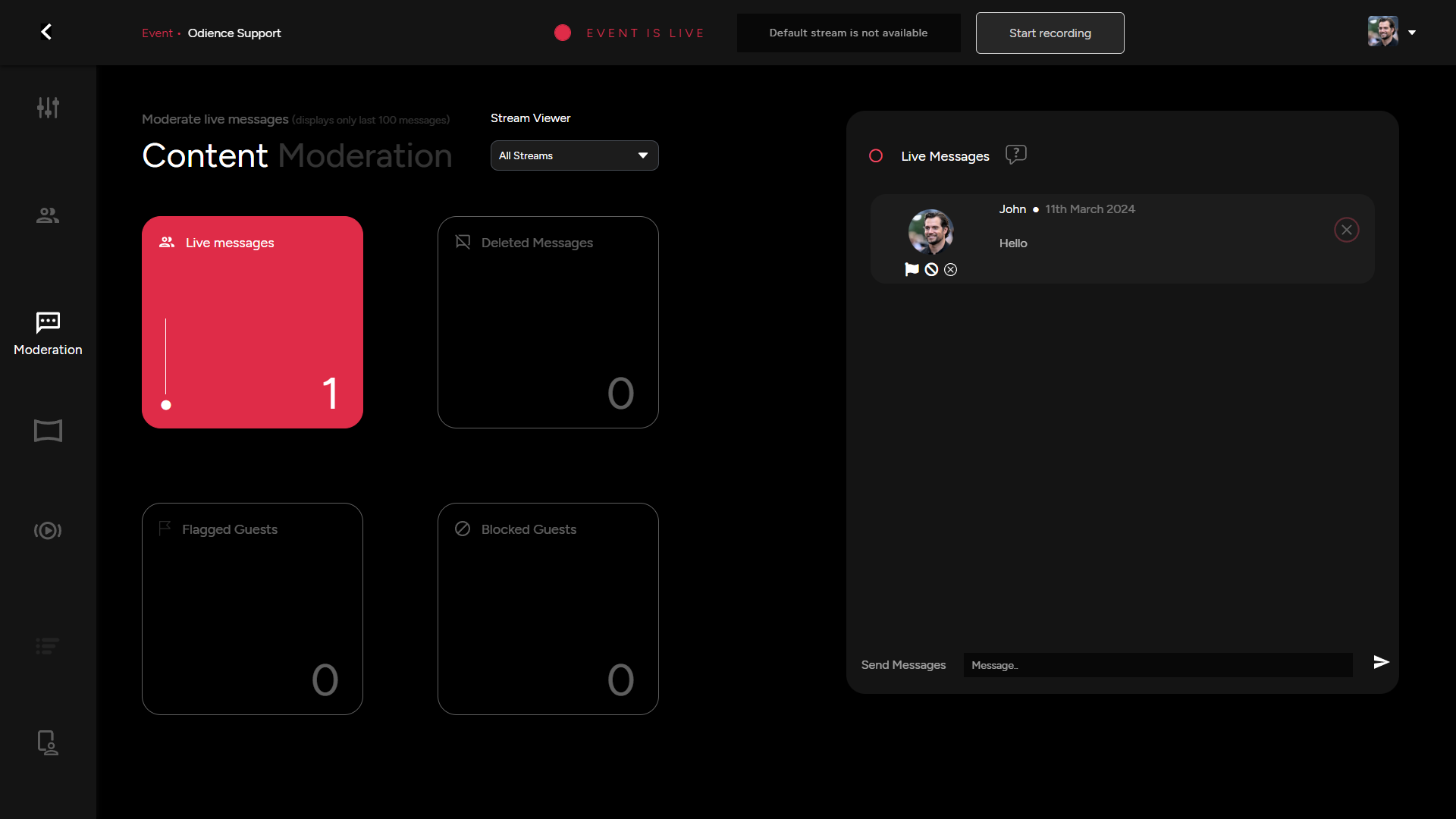Remove guest using small circled X icon
The image size is (1456, 819).
point(950,269)
